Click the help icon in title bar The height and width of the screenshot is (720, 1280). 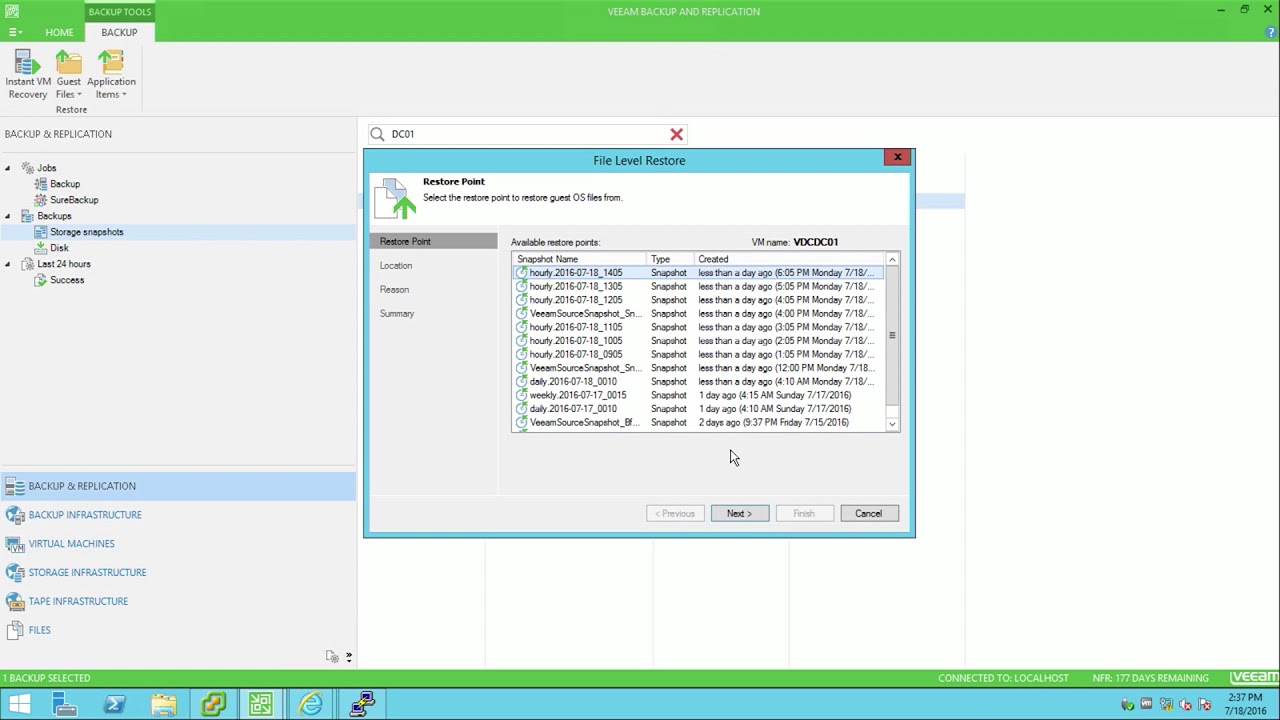coord(1270,32)
